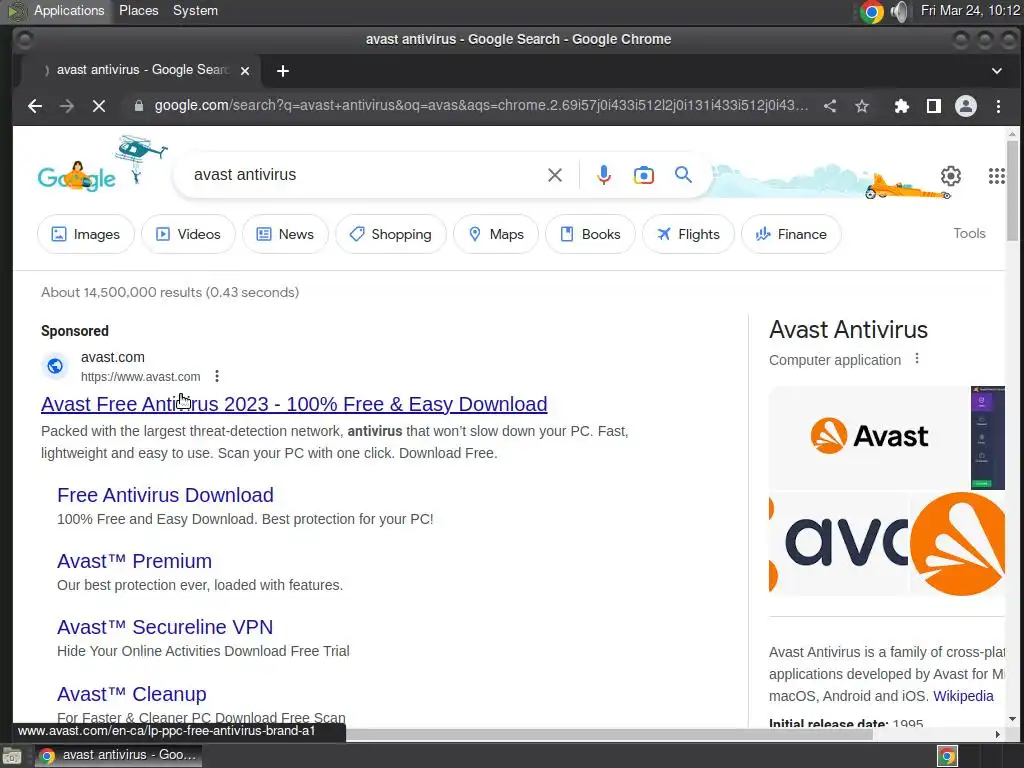1024x768 pixels.
Task: Click the show desktop icon in the bottom panel
Action: point(11,756)
